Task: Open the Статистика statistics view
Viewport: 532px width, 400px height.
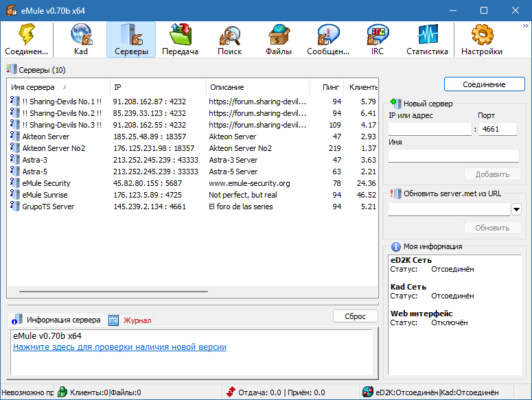Action: (427, 39)
